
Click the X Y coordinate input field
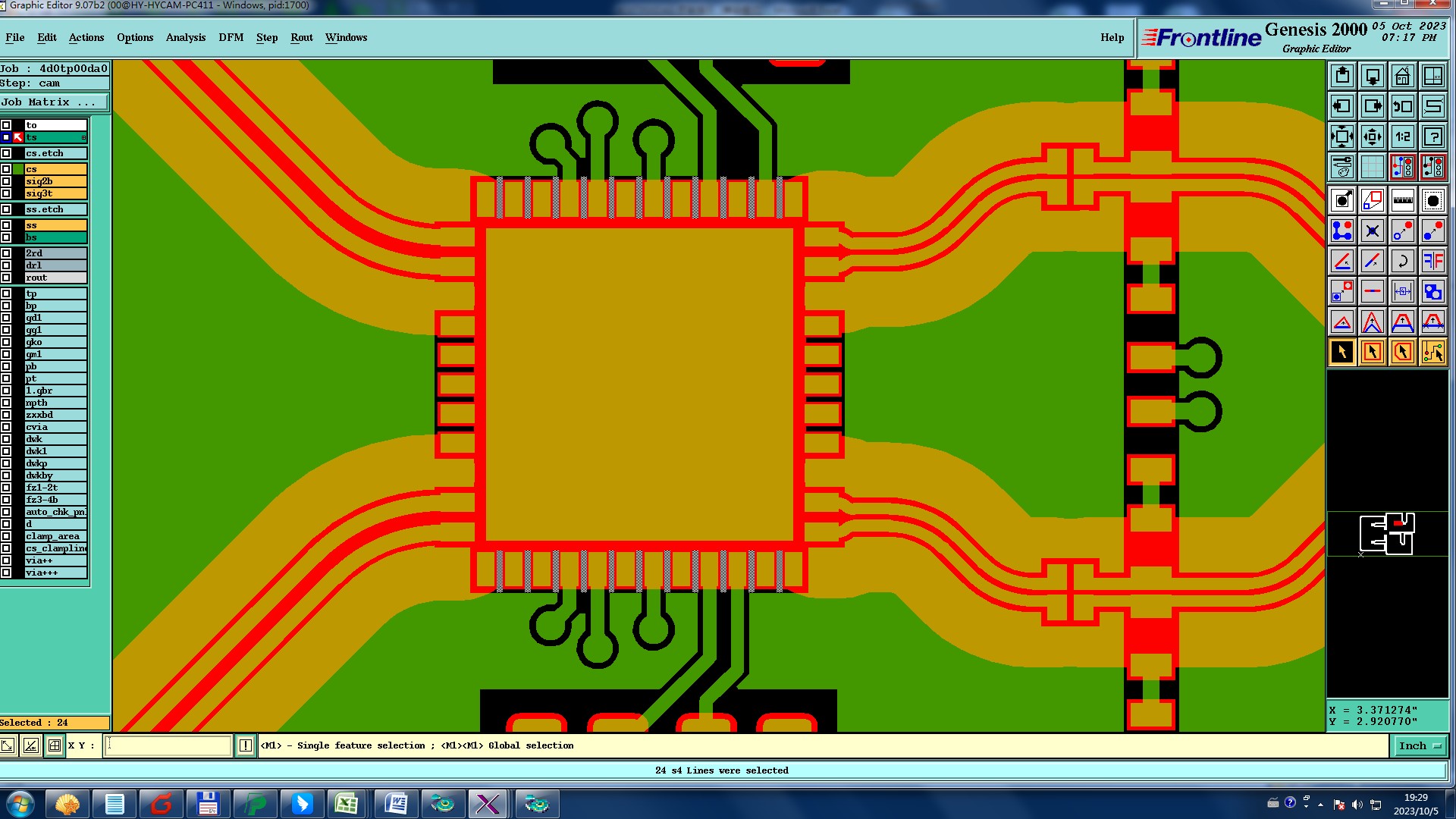coord(168,745)
